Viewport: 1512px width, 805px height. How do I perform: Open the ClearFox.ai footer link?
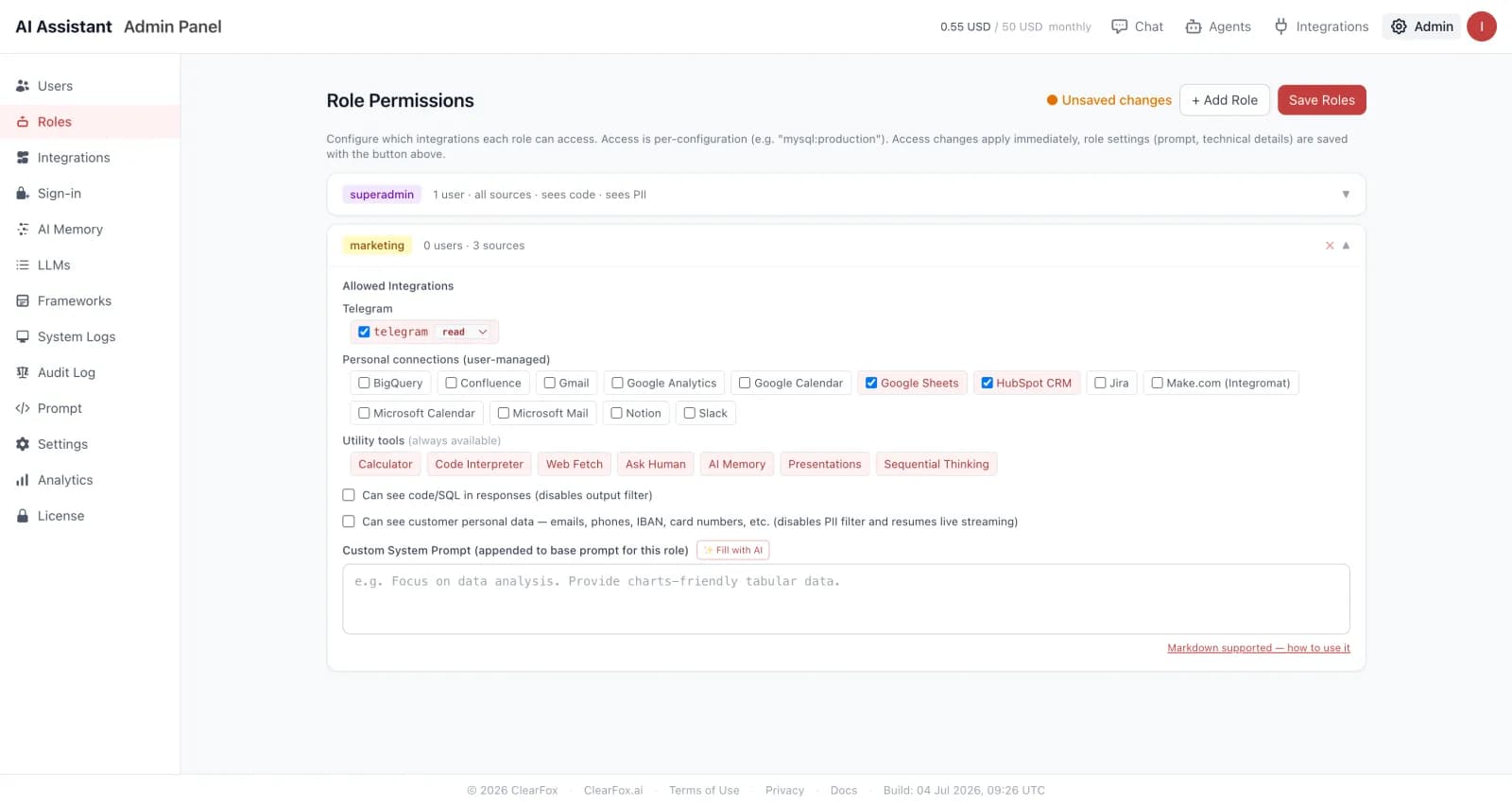pos(613,791)
